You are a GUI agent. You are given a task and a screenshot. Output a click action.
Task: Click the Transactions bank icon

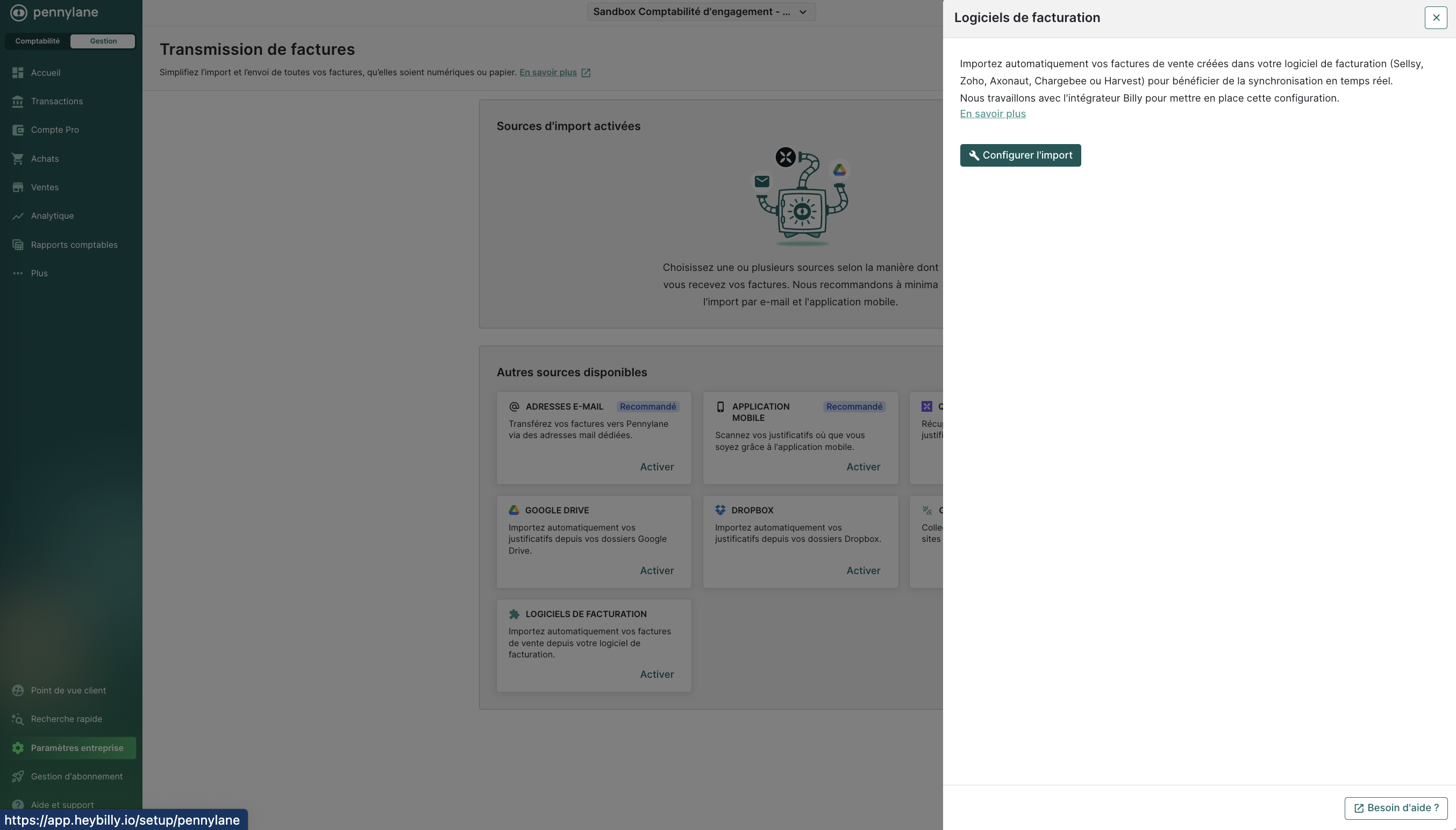coord(18,102)
